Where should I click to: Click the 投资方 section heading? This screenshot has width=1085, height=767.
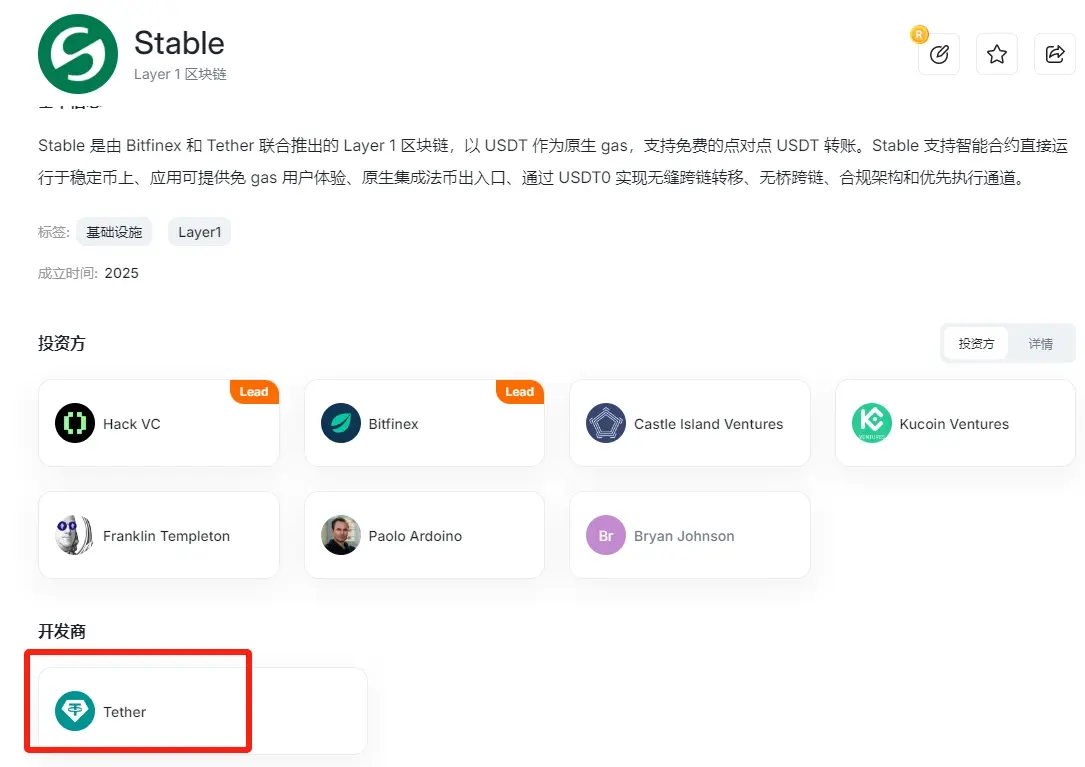(x=62, y=343)
